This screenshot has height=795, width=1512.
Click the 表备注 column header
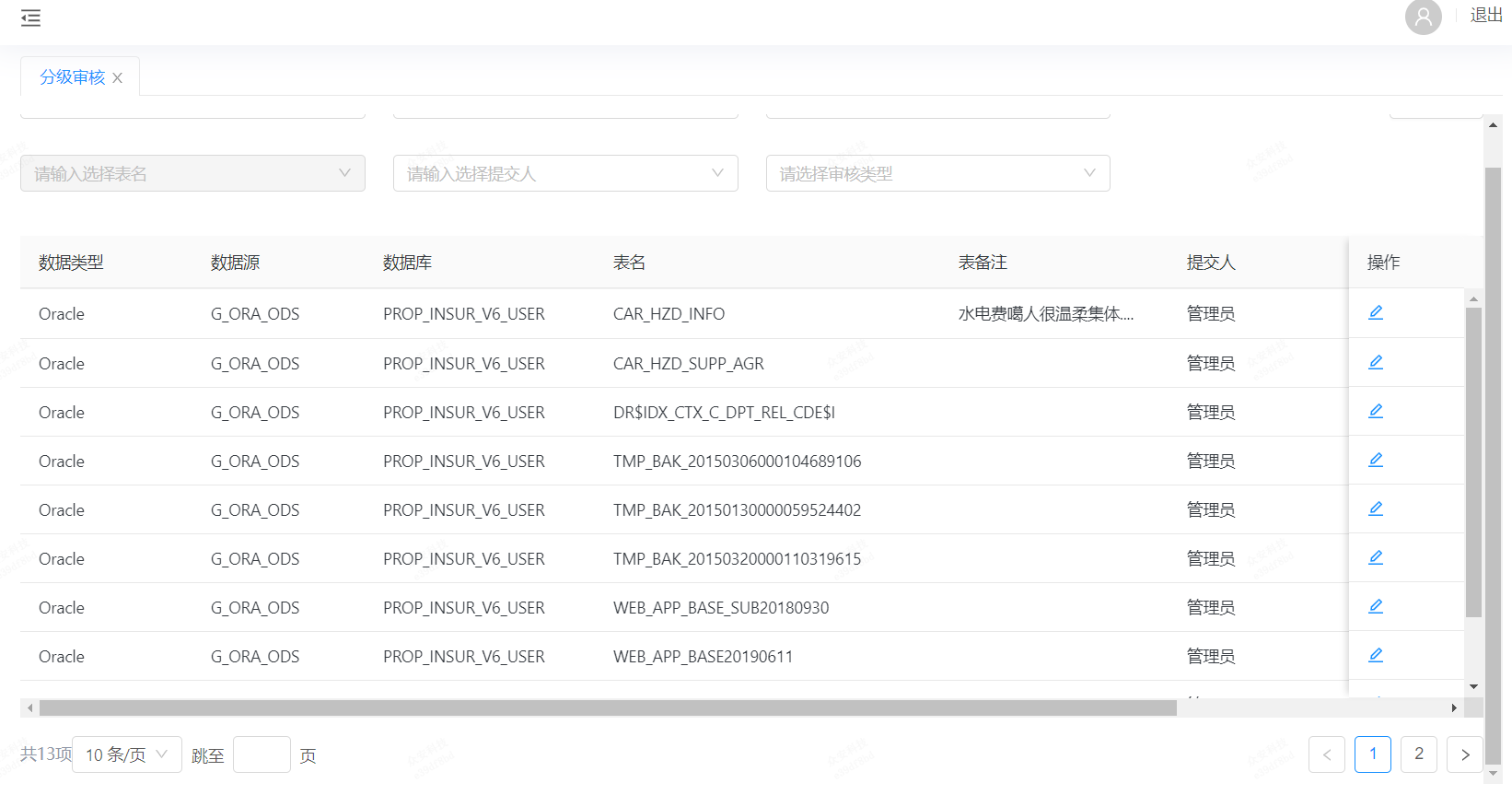click(983, 263)
